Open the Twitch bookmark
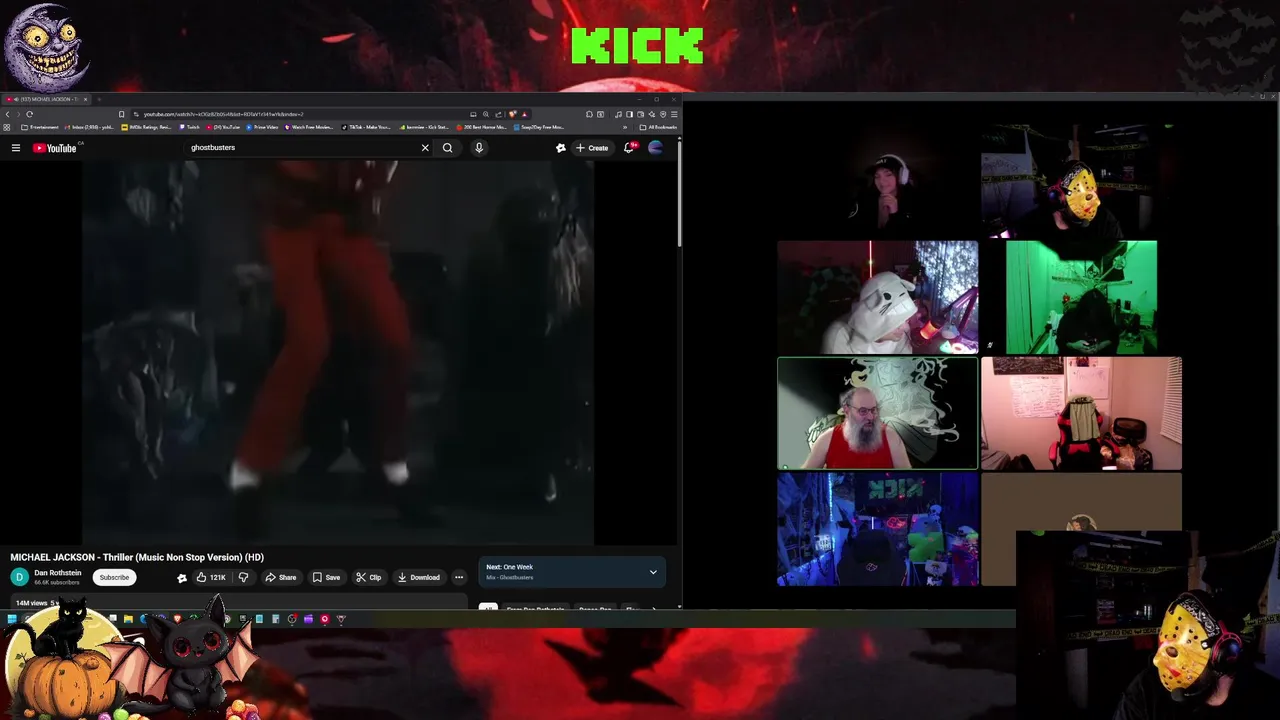This screenshot has width=1280, height=720. pos(190,127)
